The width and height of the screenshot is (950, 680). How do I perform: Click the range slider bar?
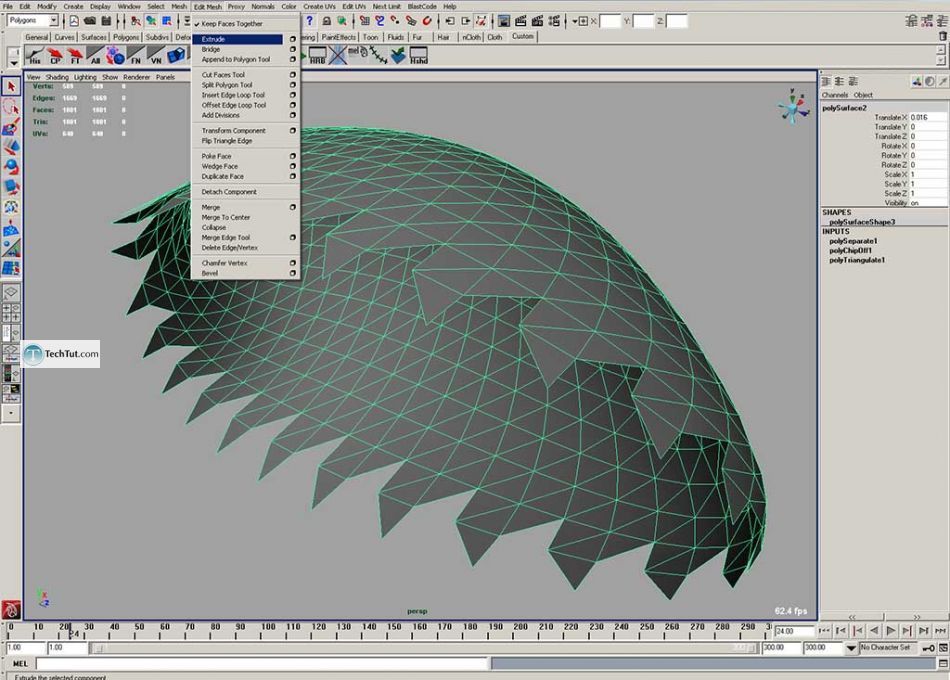coord(424,648)
